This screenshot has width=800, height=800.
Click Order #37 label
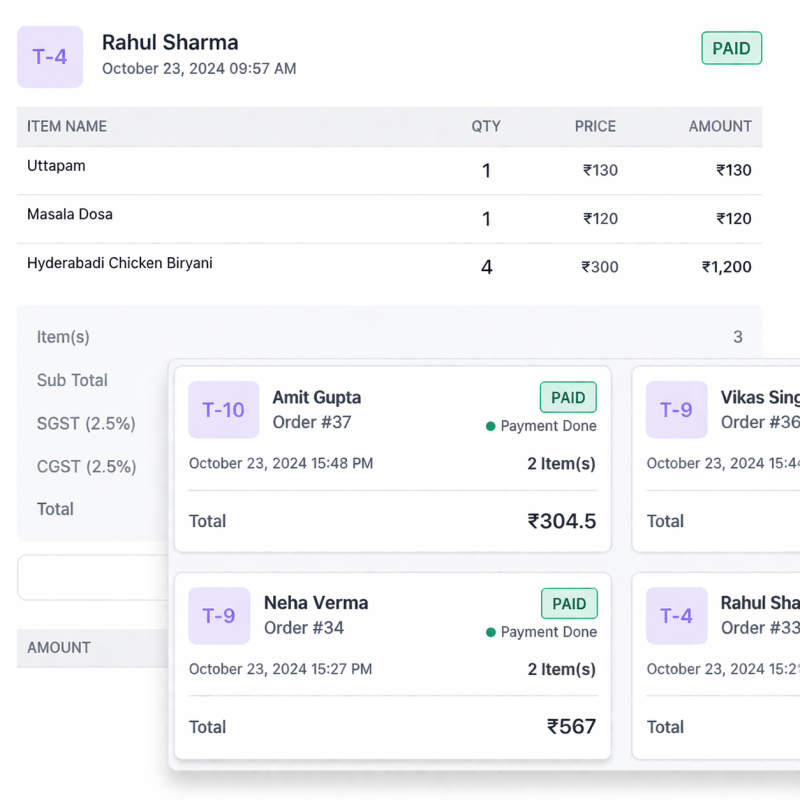(312, 422)
